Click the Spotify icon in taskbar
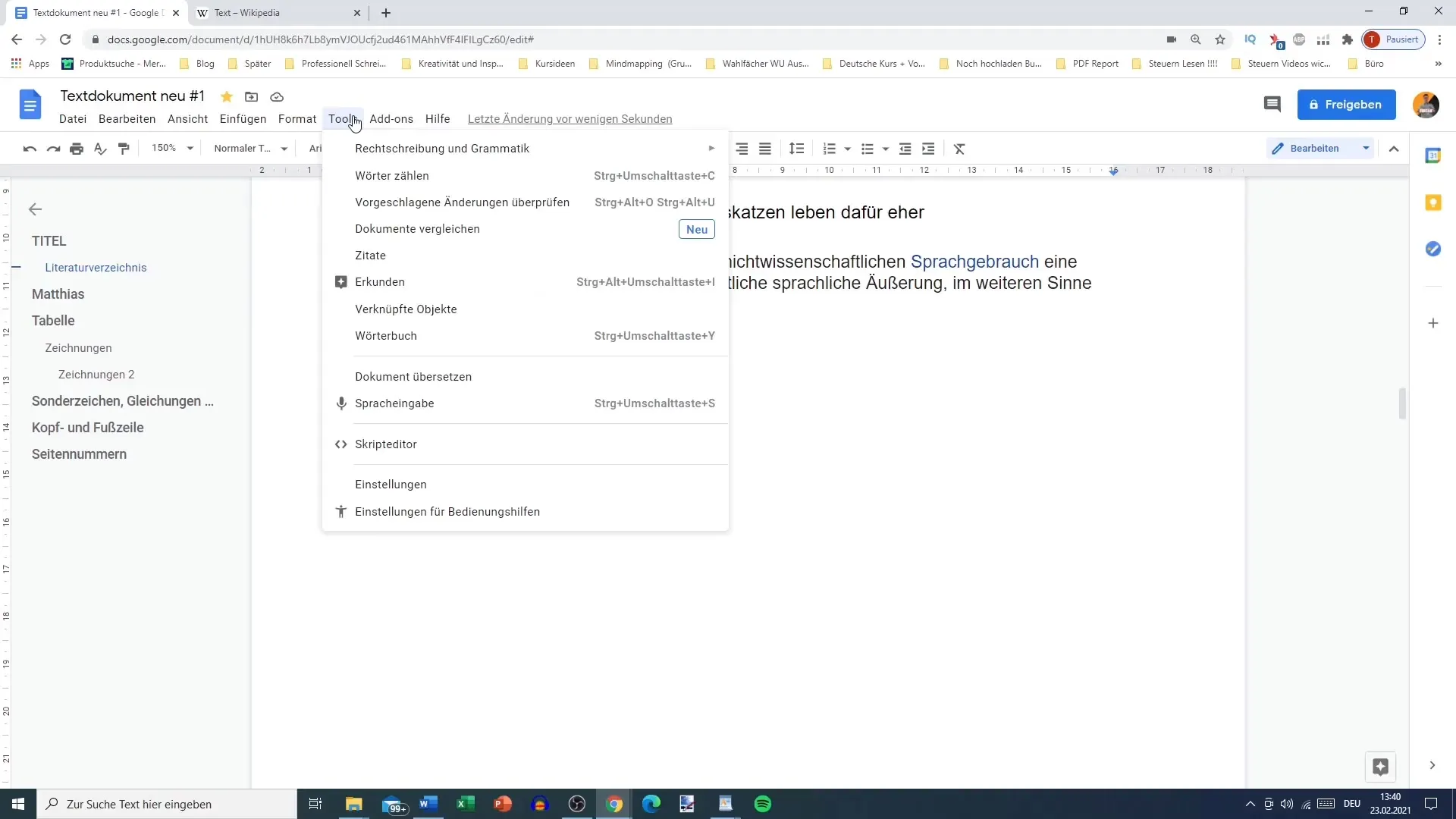 pos(763,803)
